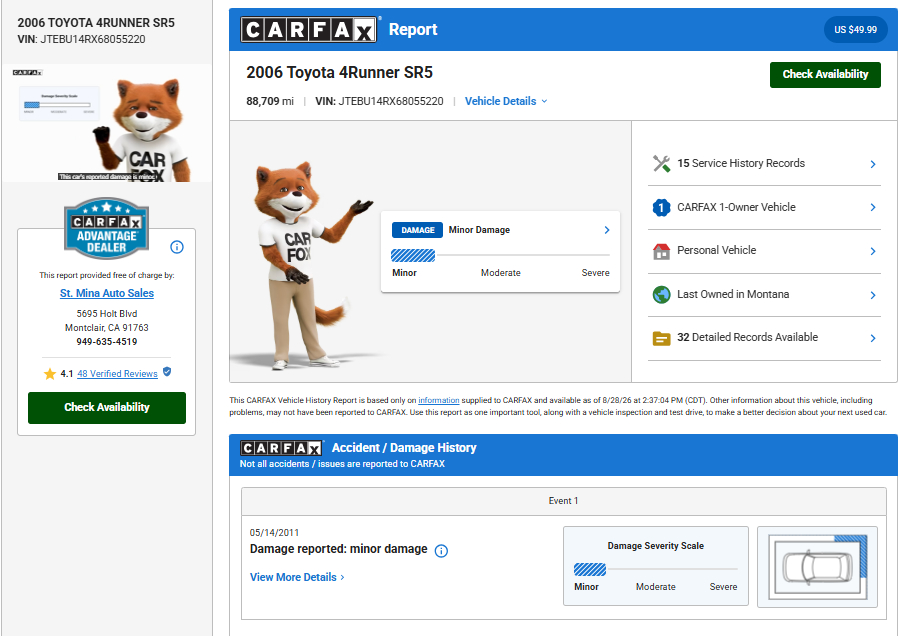900x636 pixels.
Task: Click the wrench Service History icon
Action: (661, 164)
